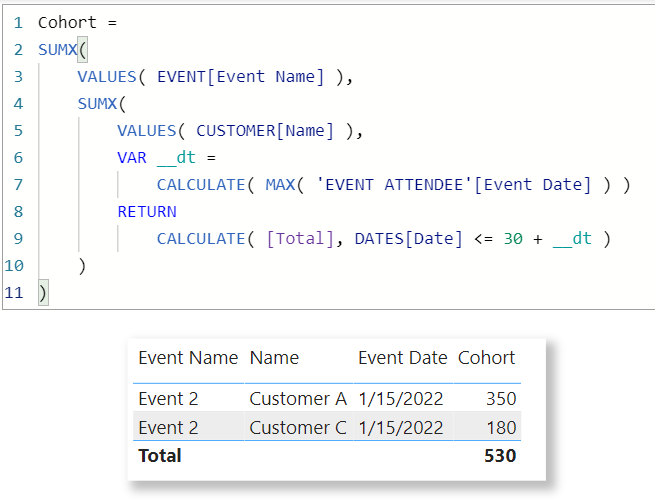The height and width of the screenshot is (499, 655).
Task: Click the RETURN keyword
Action: point(147,212)
